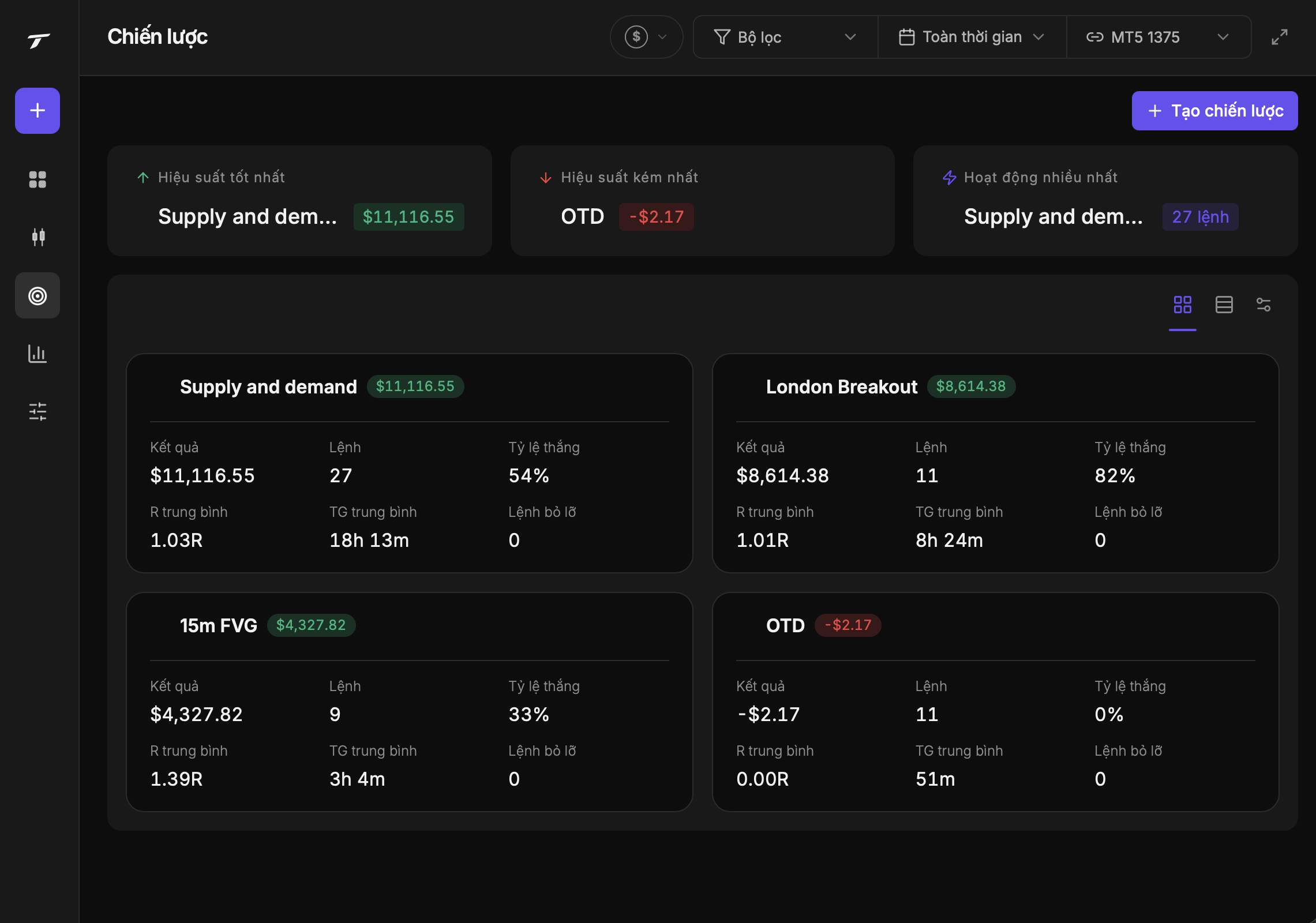
Task: Open the 15m FVG strategy card
Action: tap(409, 701)
